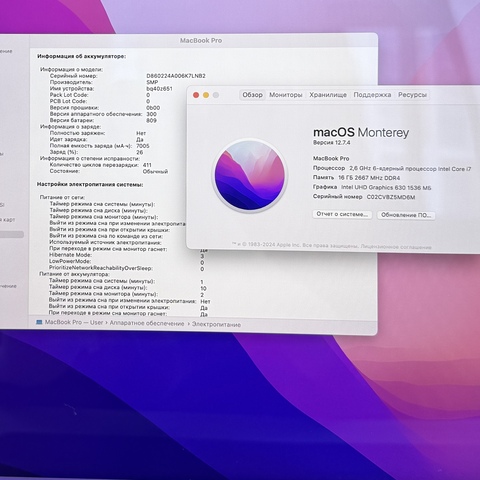Click the gray disabled zoom button
The image size is (480, 480).
tap(216, 95)
